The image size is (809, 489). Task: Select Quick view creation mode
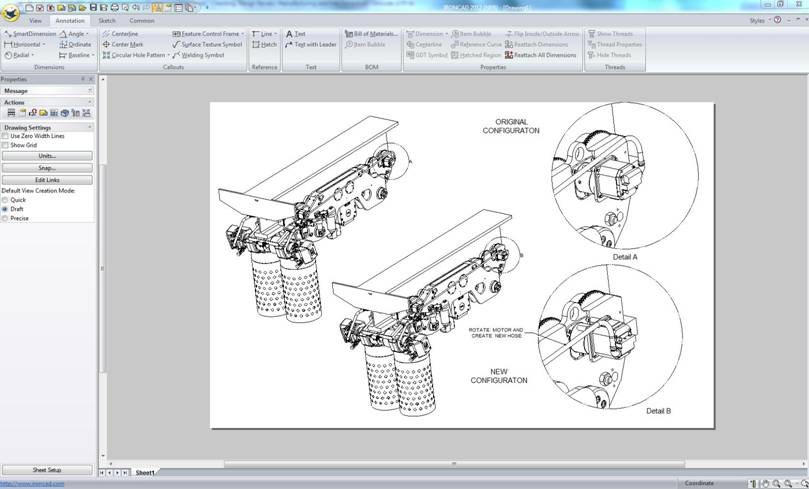tap(5, 199)
